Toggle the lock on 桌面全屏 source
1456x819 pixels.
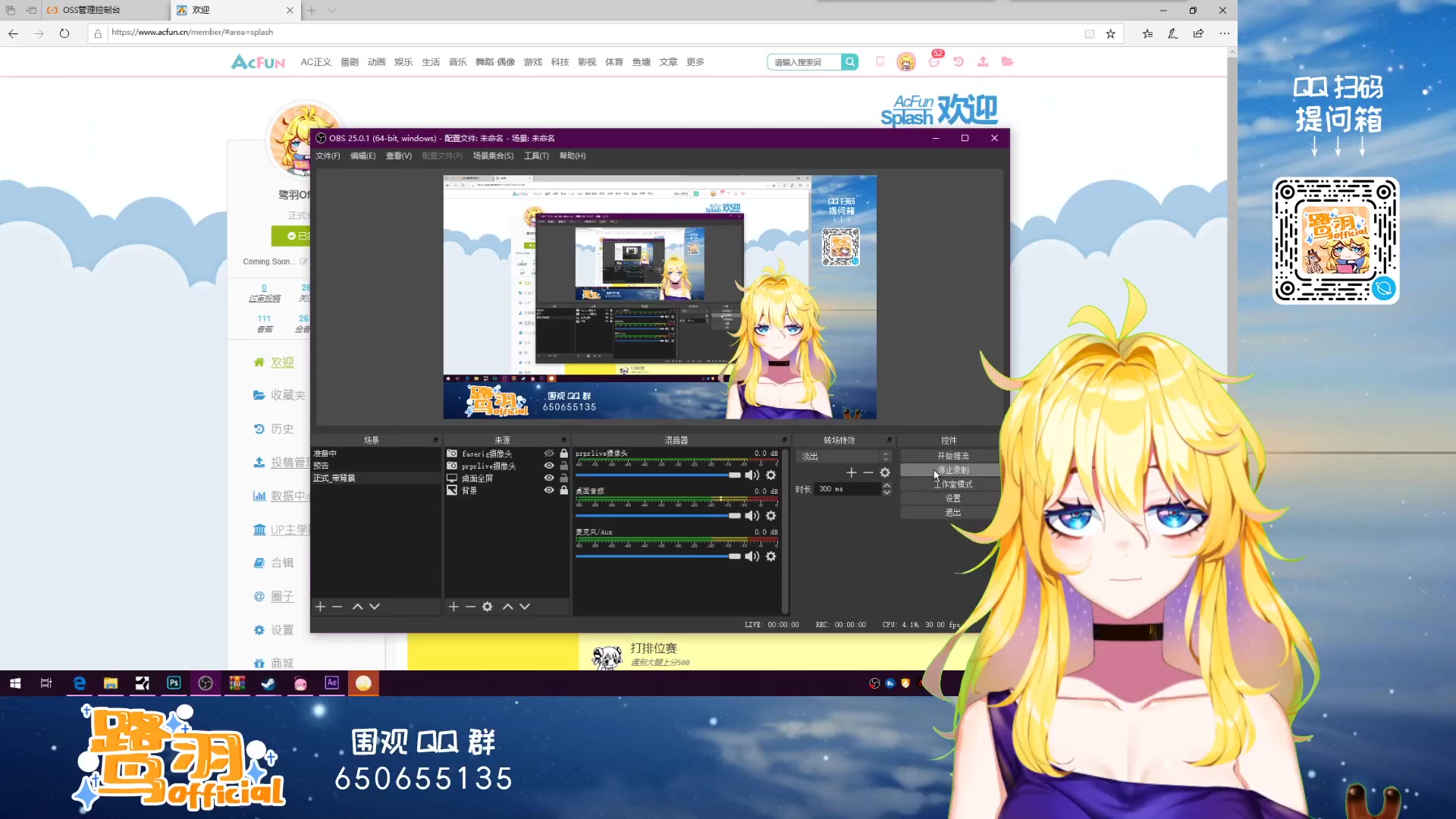pos(563,478)
